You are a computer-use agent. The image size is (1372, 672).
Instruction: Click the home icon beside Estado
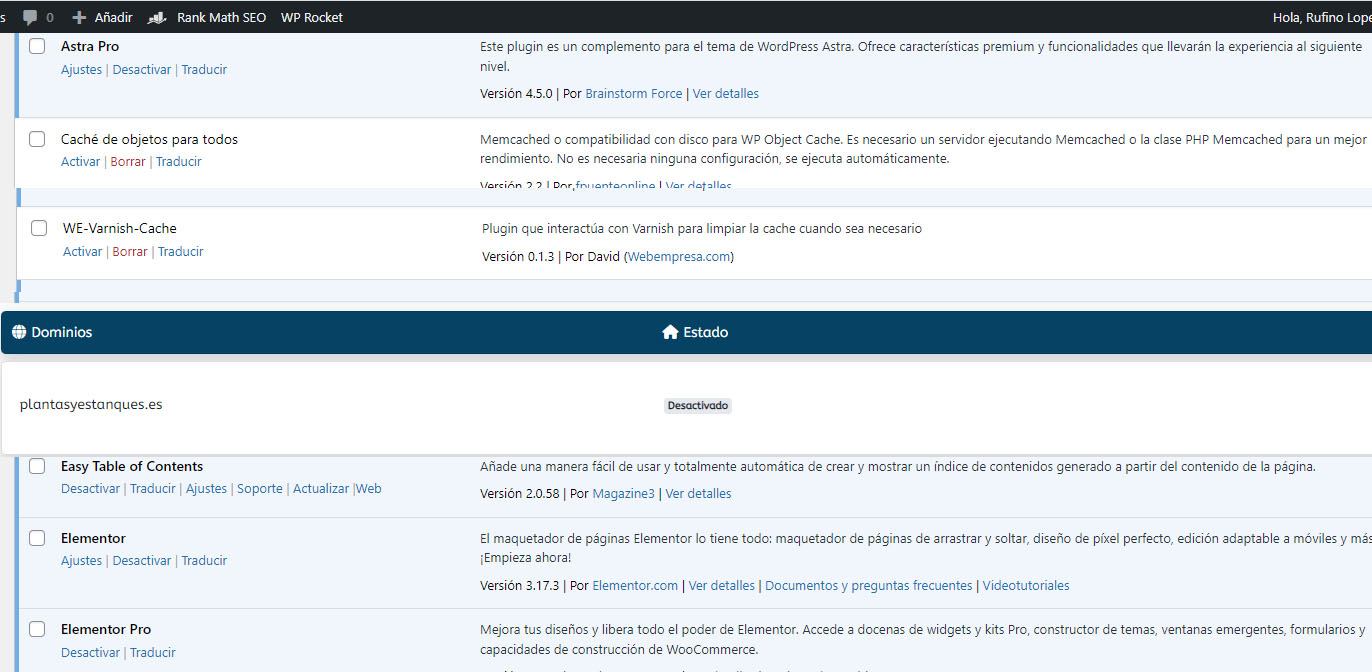click(670, 332)
